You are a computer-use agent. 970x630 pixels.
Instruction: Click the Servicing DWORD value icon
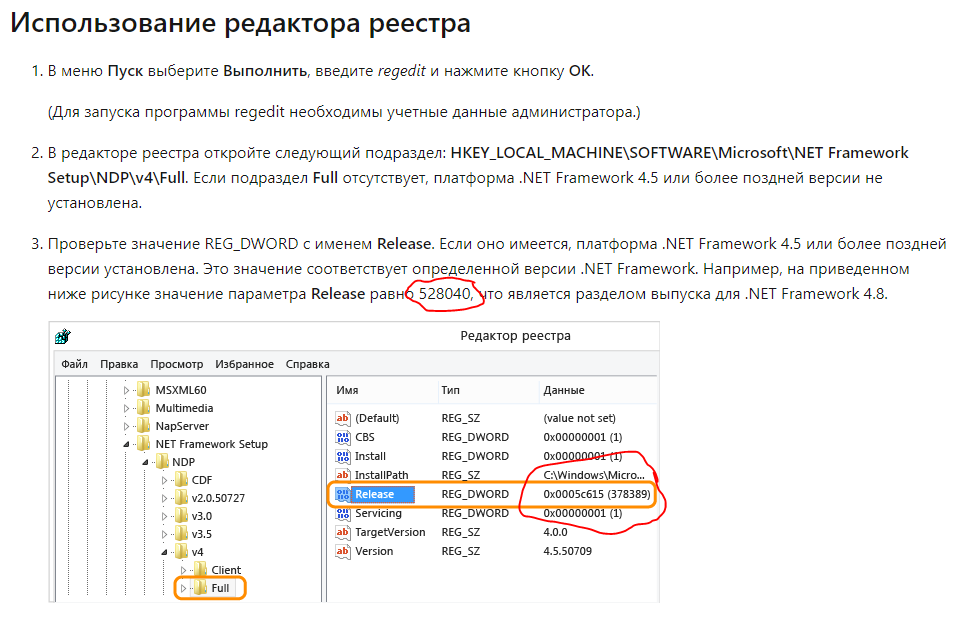[343, 514]
